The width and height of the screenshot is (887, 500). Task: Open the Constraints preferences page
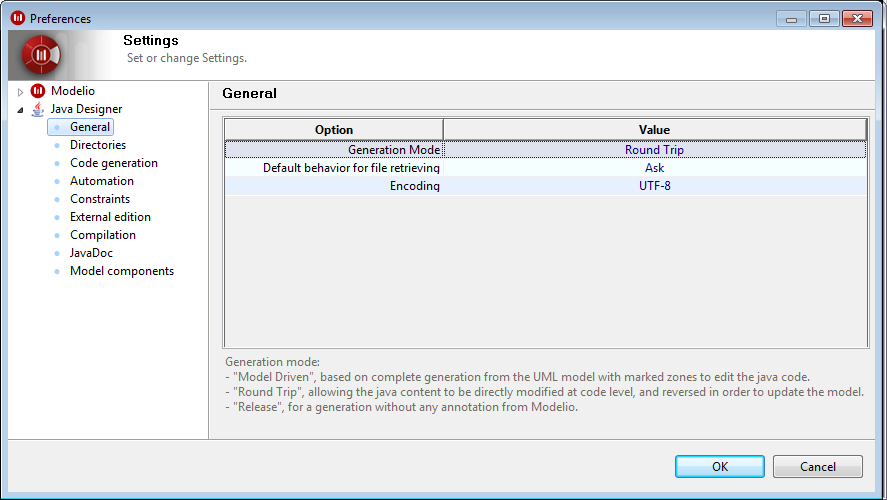(x=100, y=199)
